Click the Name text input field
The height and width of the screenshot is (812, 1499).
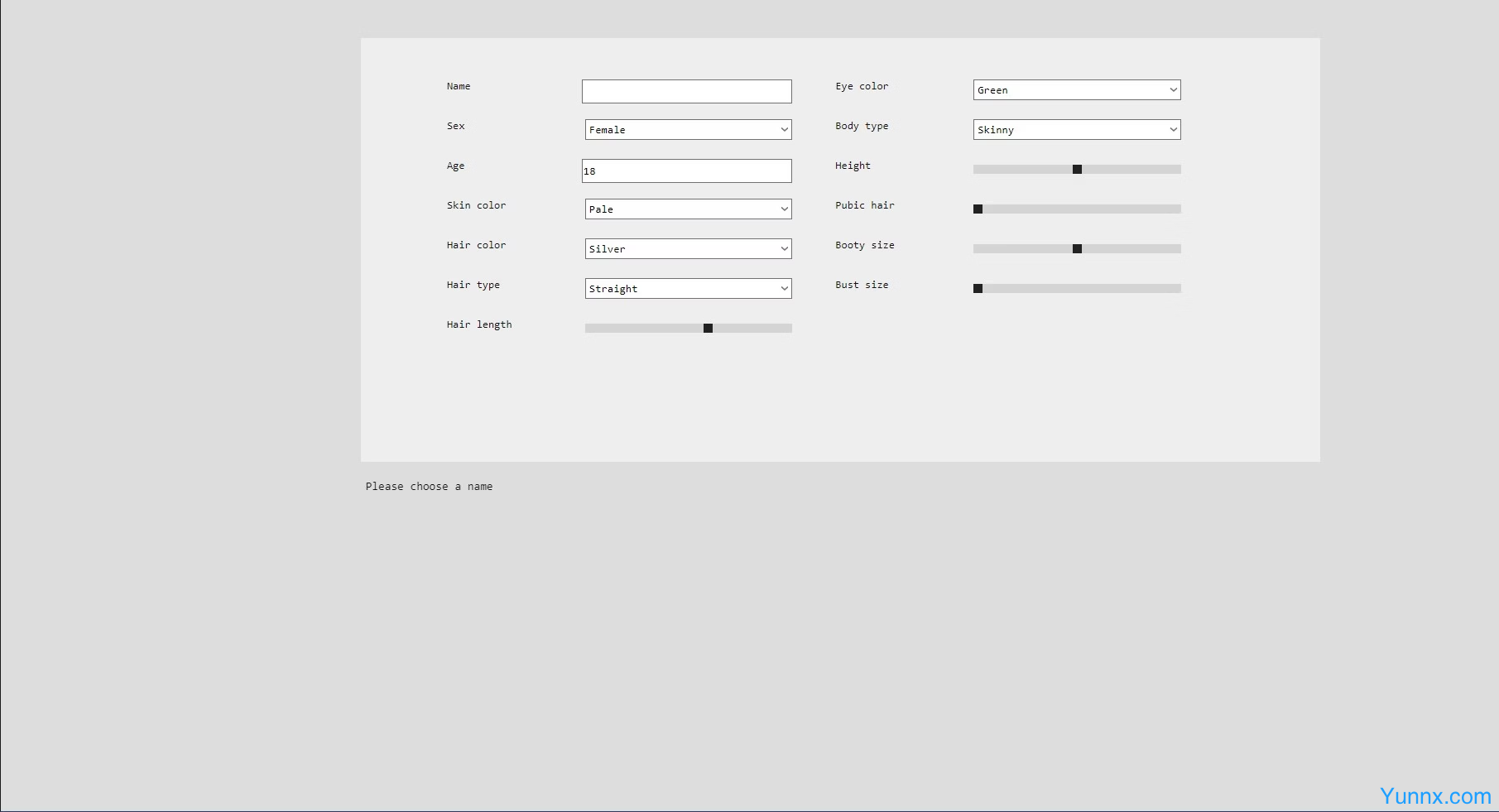click(x=686, y=91)
